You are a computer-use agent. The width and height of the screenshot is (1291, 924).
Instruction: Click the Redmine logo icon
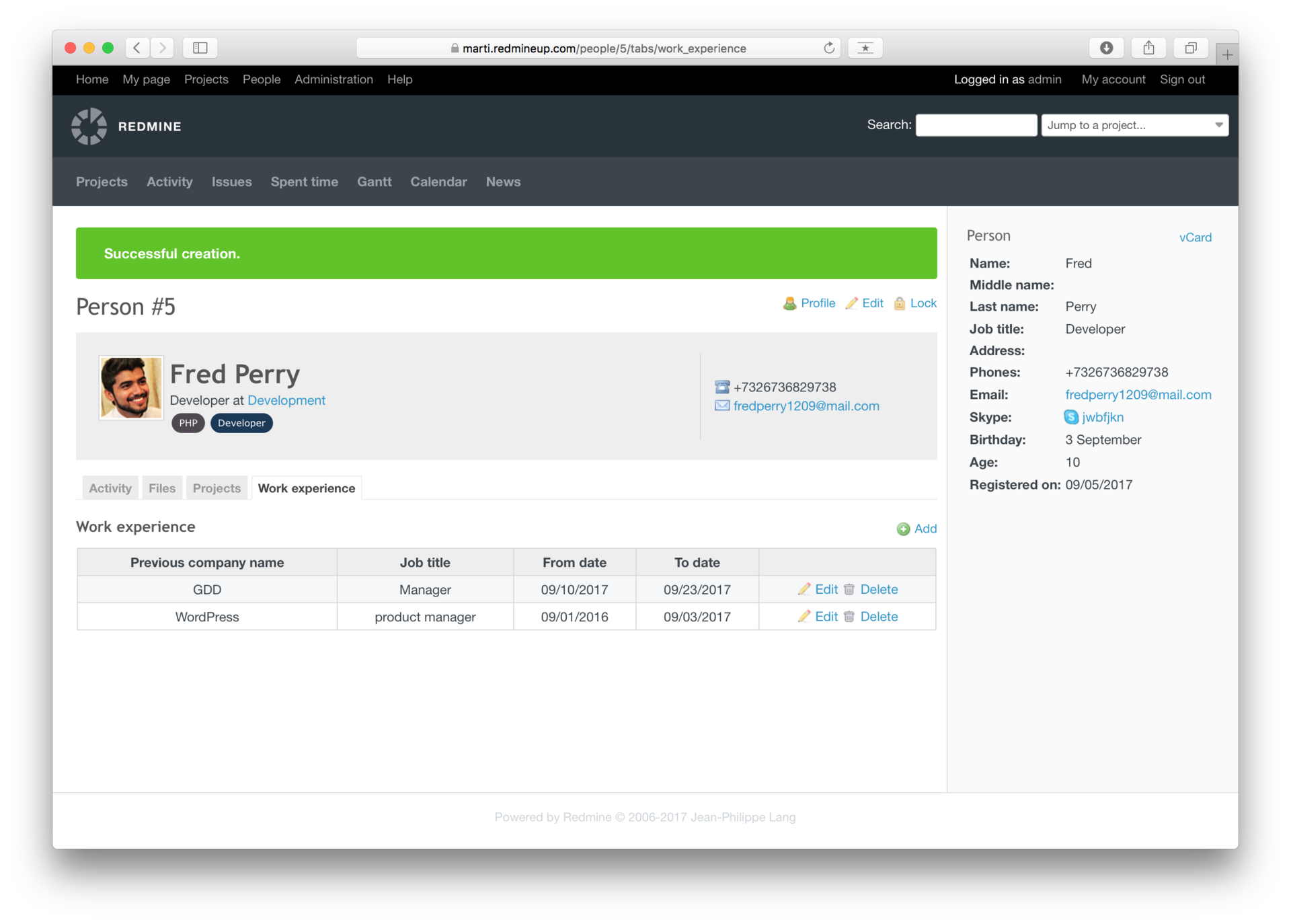[89, 126]
